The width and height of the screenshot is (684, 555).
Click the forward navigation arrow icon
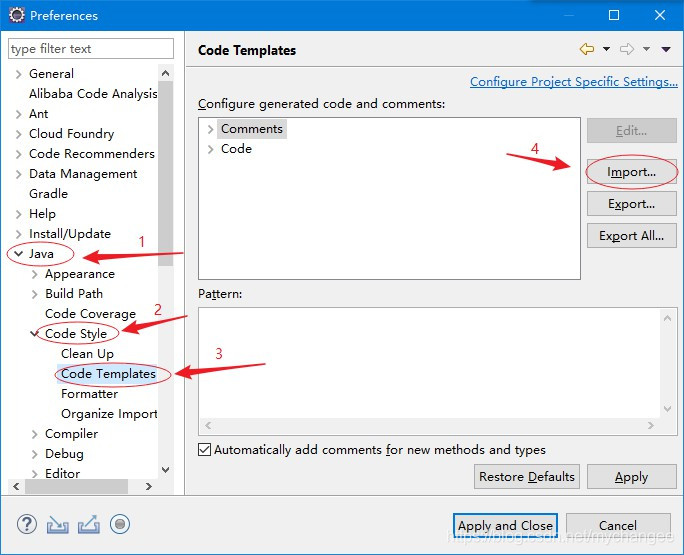pyautogui.click(x=627, y=49)
